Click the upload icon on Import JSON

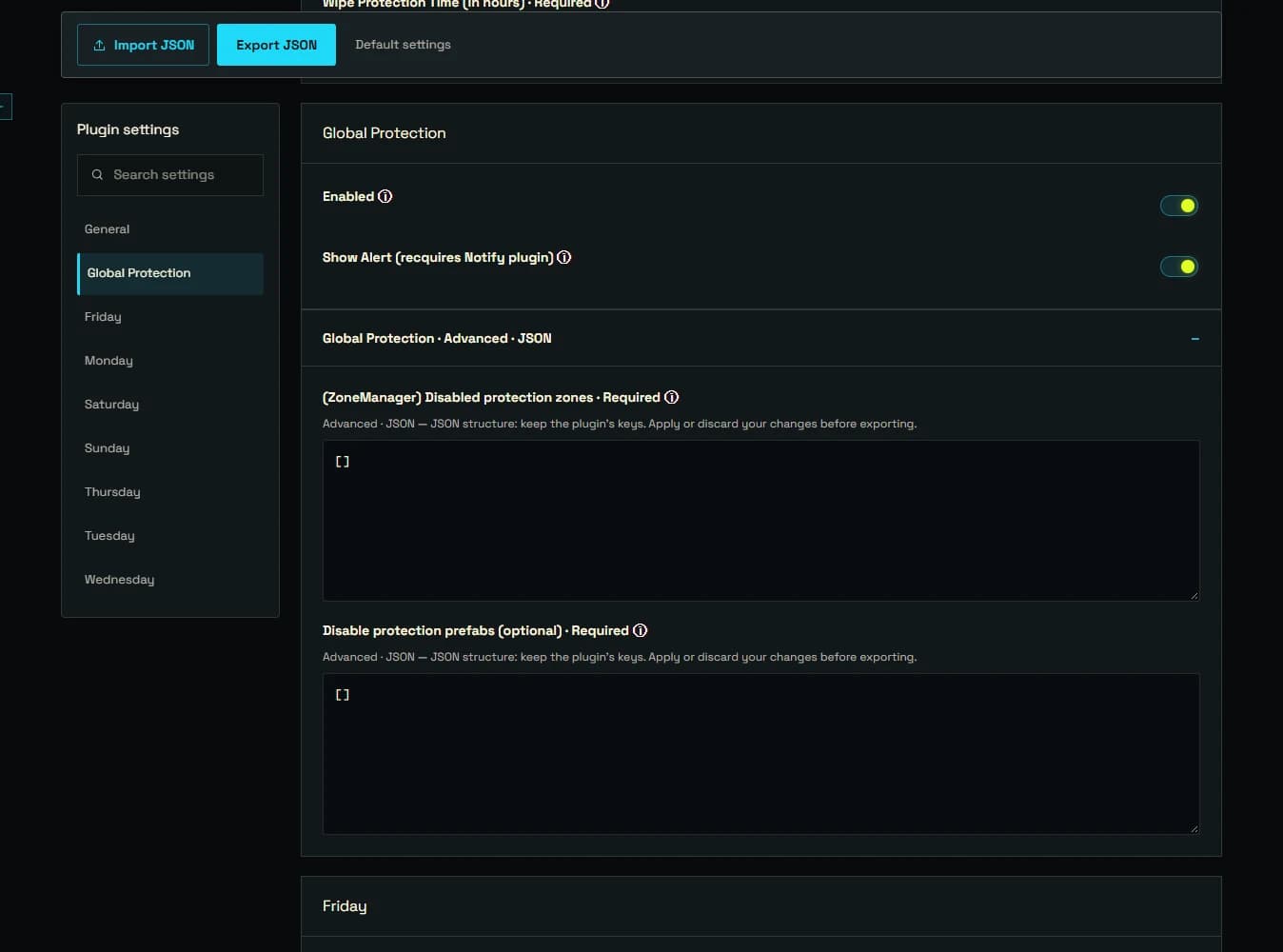(99, 46)
